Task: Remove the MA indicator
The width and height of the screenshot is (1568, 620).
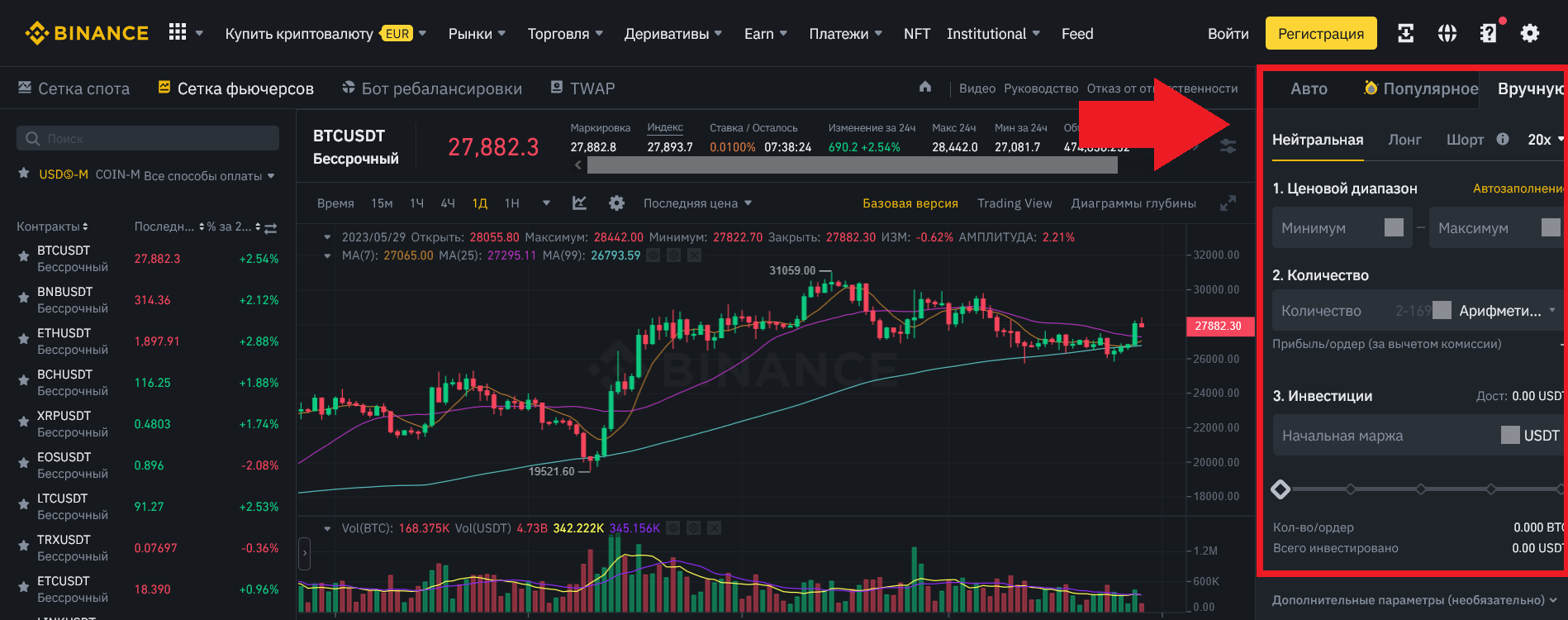Action: click(694, 255)
